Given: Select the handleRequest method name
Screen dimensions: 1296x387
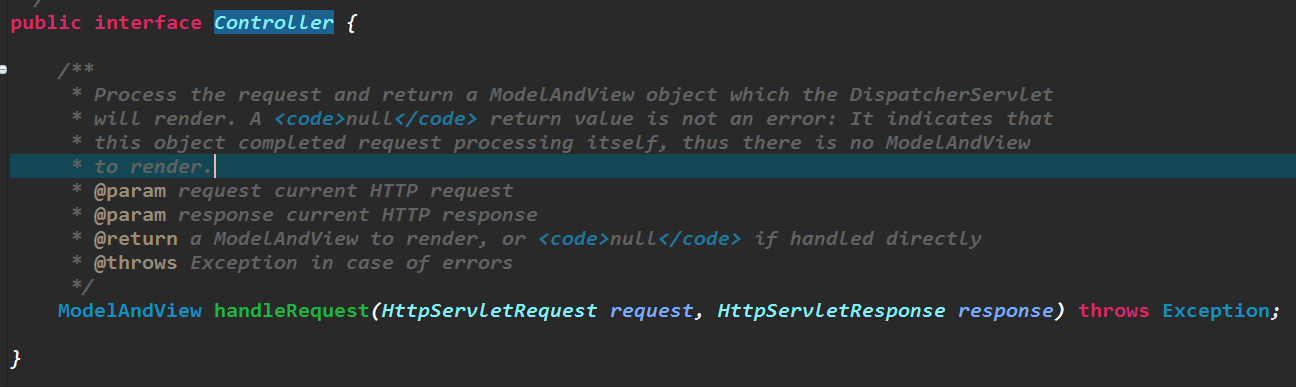Looking at the screenshot, I should point(292,311).
